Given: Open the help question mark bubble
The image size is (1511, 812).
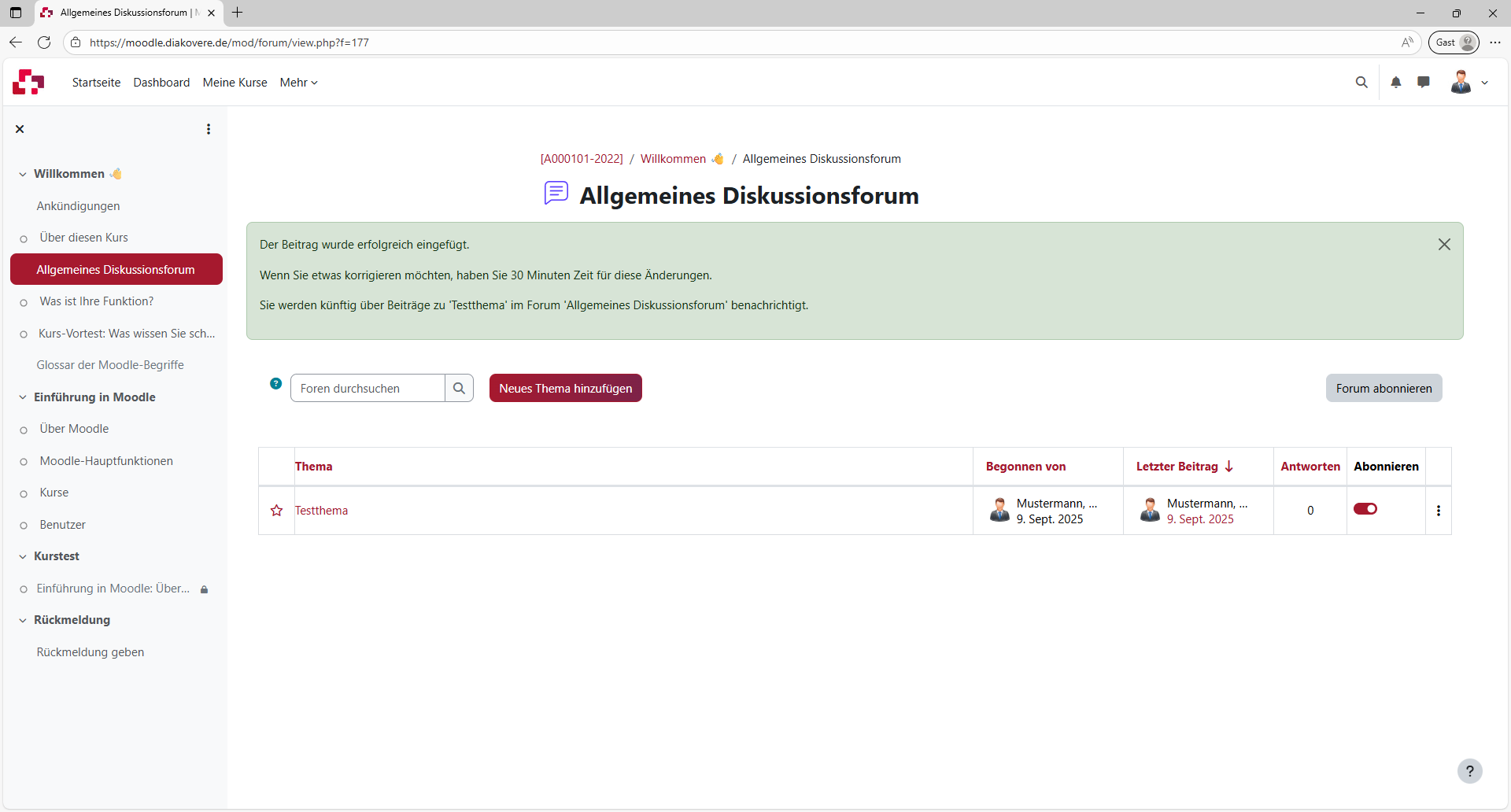Looking at the screenshot, I should tap(1470, 771).
